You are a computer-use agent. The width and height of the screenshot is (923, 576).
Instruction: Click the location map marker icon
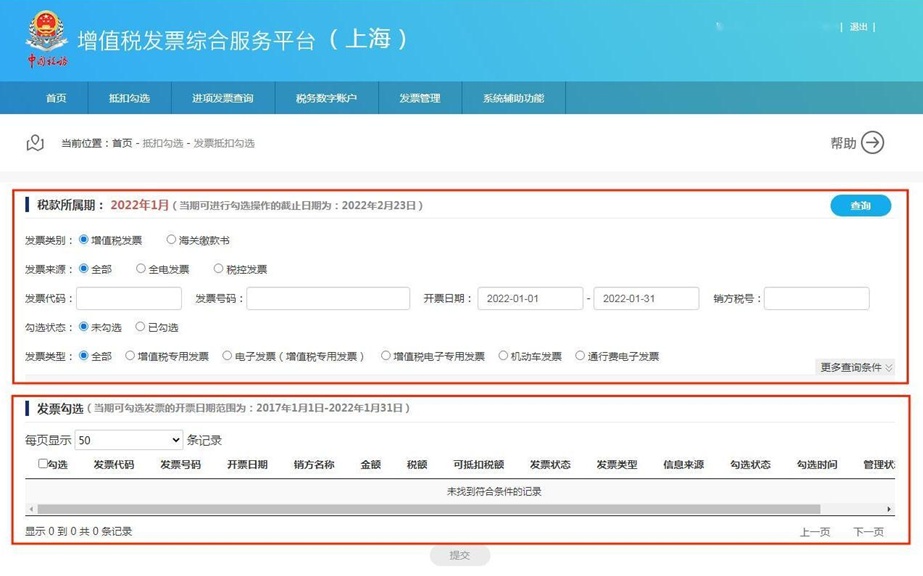click(36, 143)
